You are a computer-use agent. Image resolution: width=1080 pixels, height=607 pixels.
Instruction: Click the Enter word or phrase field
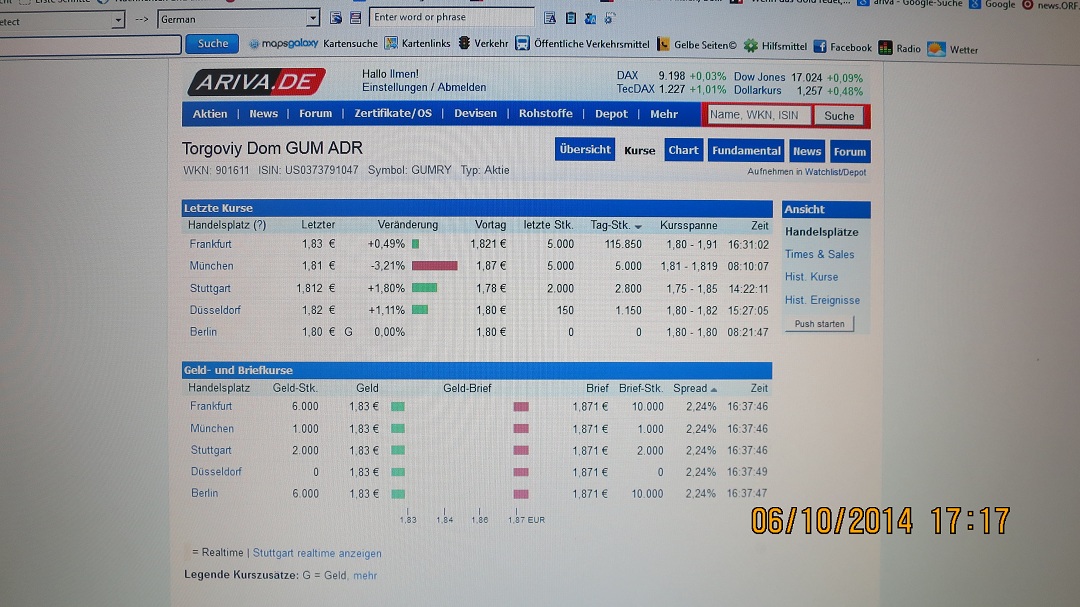(451, 17)
